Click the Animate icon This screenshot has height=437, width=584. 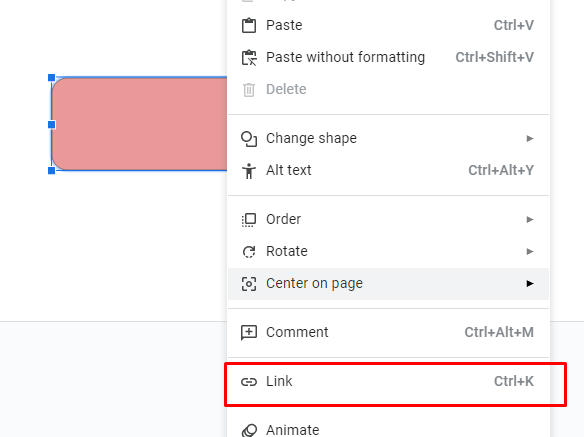click(x=249, y=430)
